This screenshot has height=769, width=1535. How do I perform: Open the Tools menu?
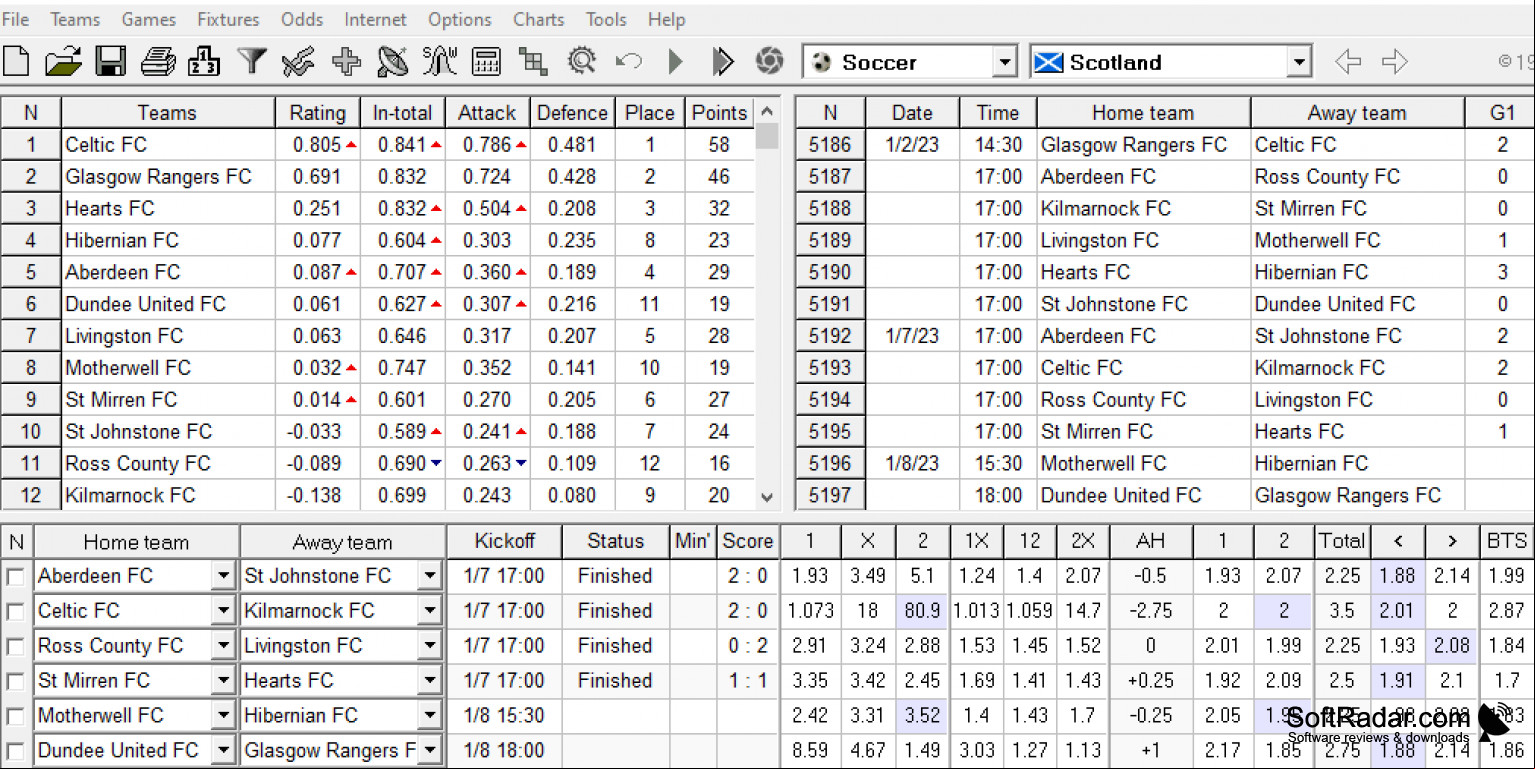pos(606,19)
